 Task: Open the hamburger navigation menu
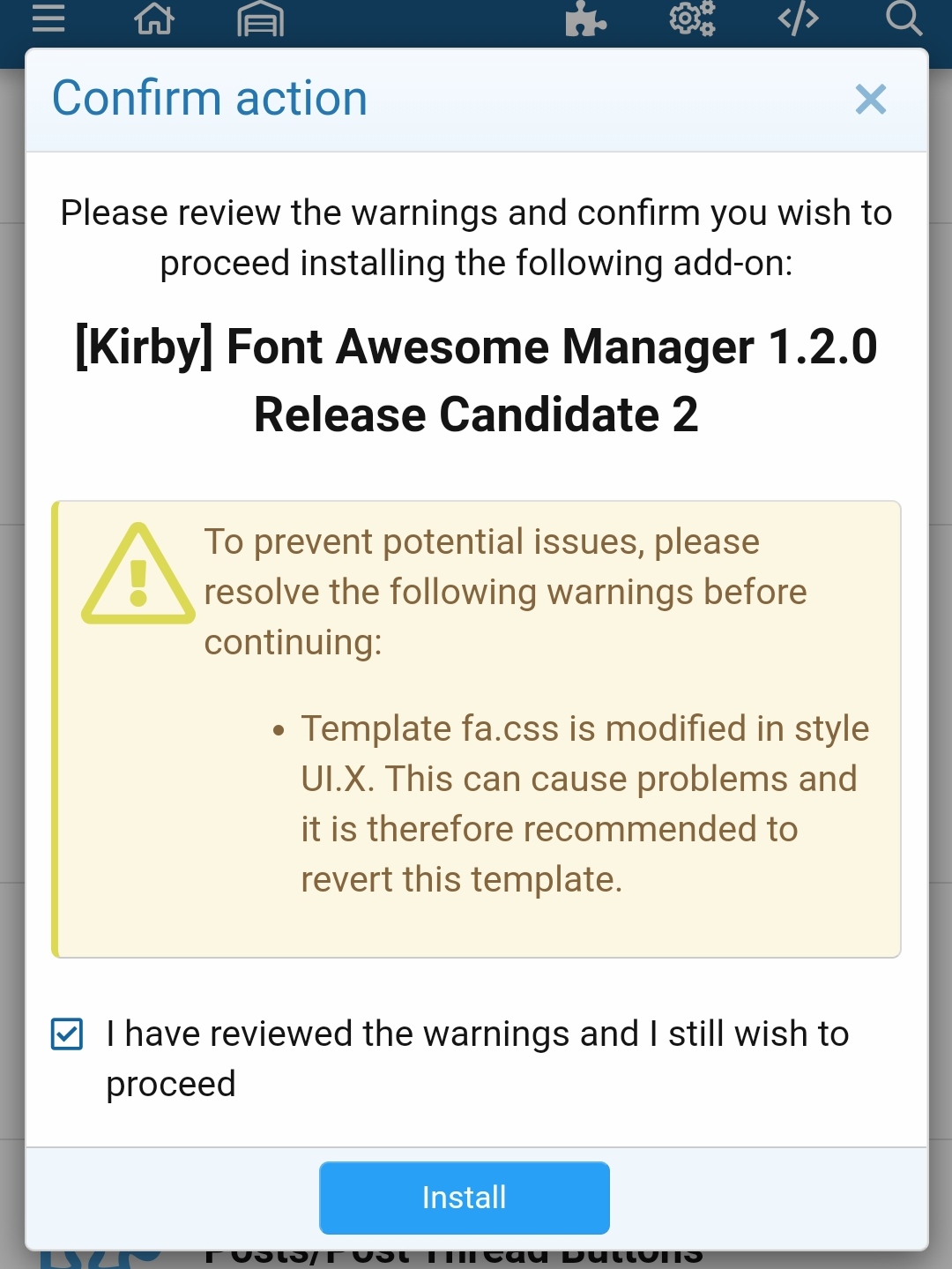[48, 19]
